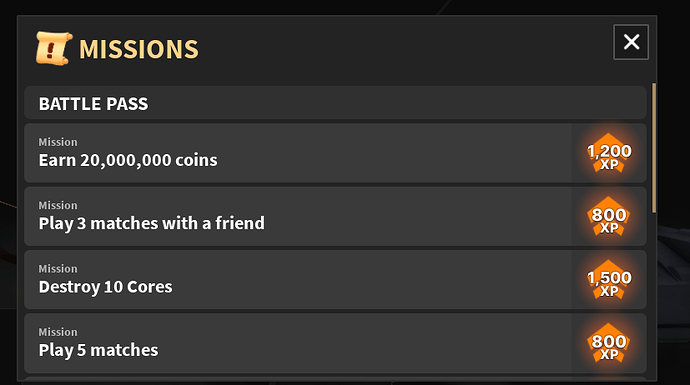Click partially visible mission row at bottom
The height and width of the screenshot is (385, 690).
(335, 379)
